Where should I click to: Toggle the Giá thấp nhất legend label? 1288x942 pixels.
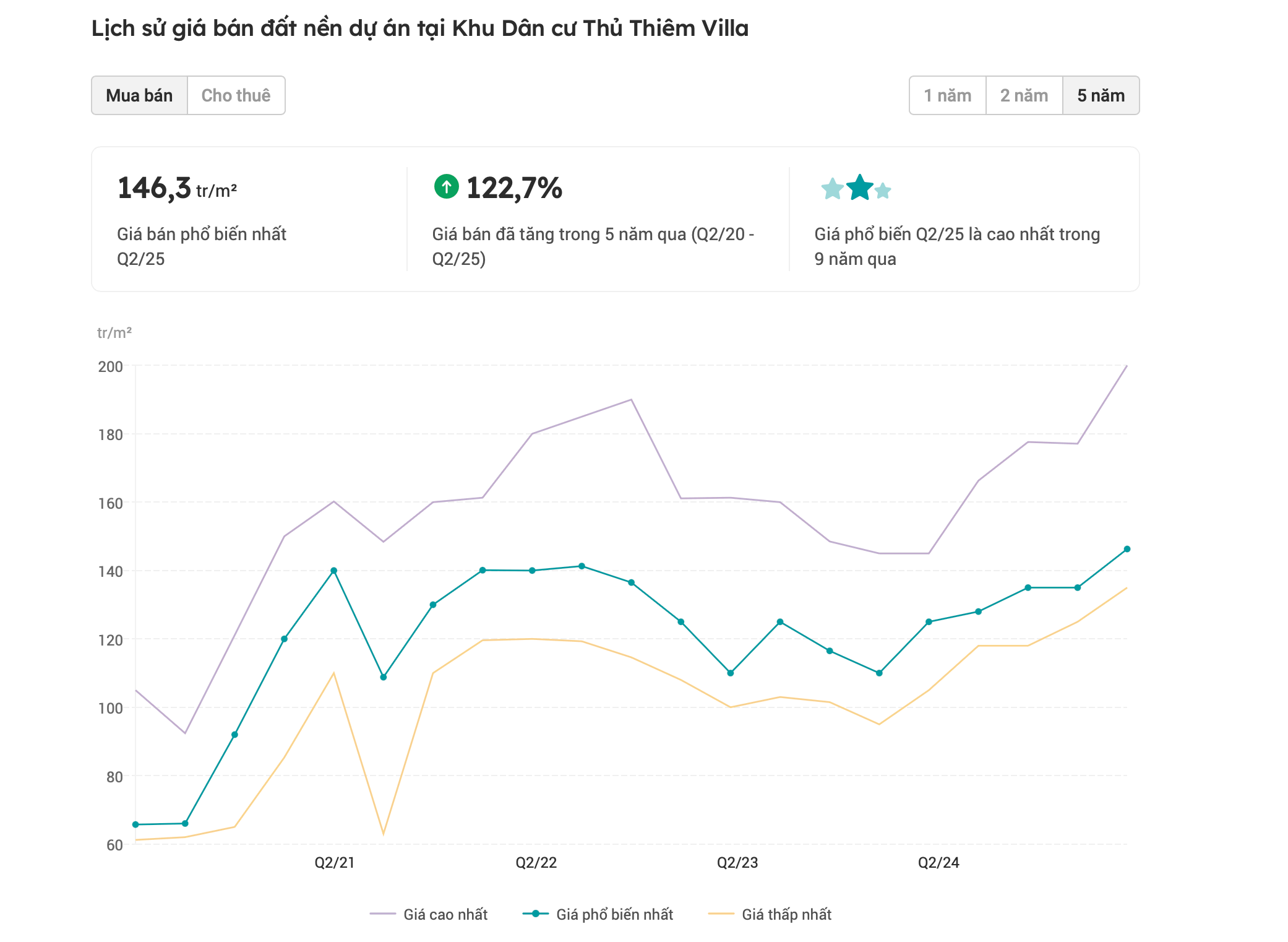pos(786,914)
